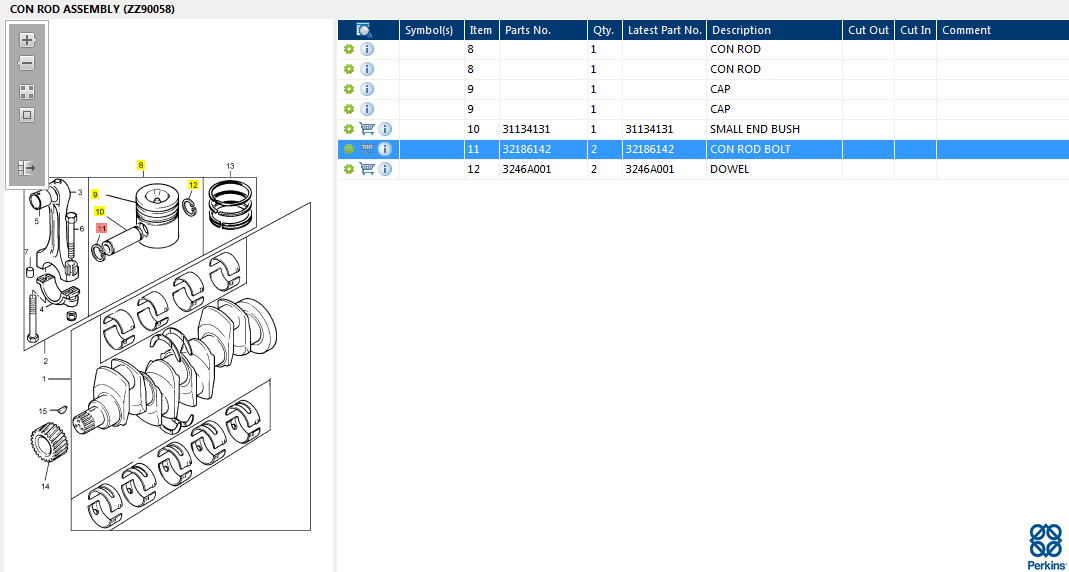Screen dimensions: 1069x572
Task: Open info icon on upper CON ROD row
Action: click(367, 49)
